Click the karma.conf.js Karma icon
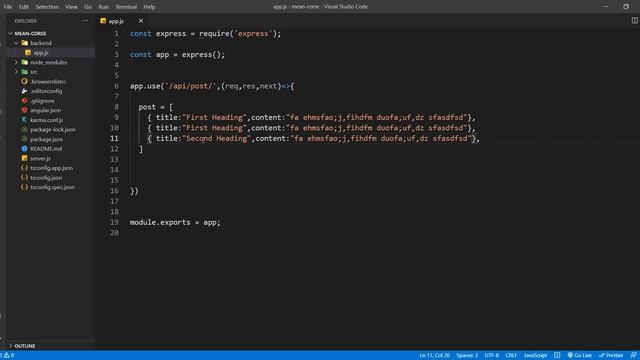 24,120
